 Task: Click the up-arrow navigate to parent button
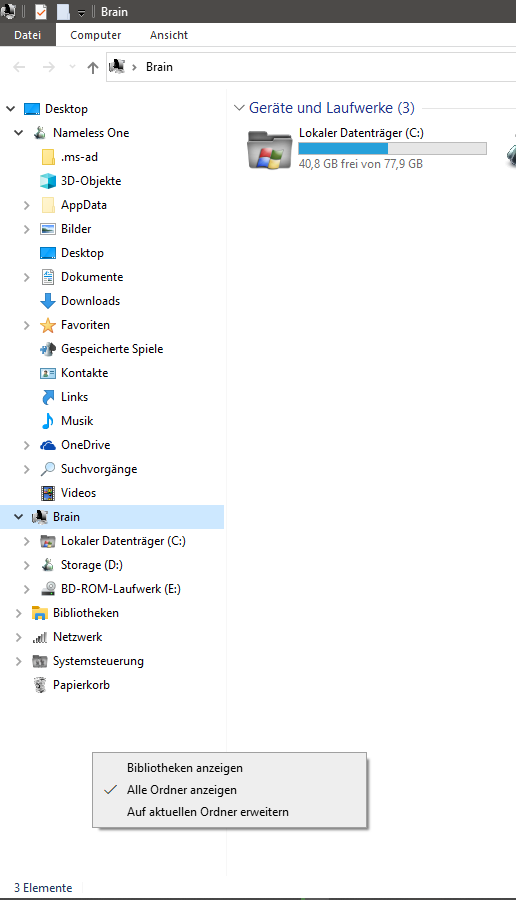tap(92, 67)
